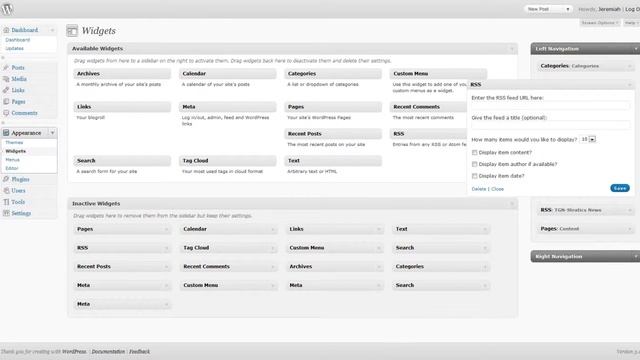Expand the inactive Recent Comments widget
The image size is (640, 360).
click(x=273, y=267)
